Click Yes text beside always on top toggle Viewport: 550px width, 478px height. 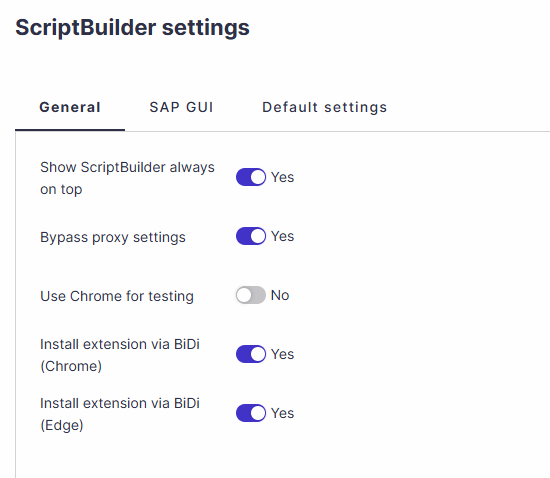[282, 177]
